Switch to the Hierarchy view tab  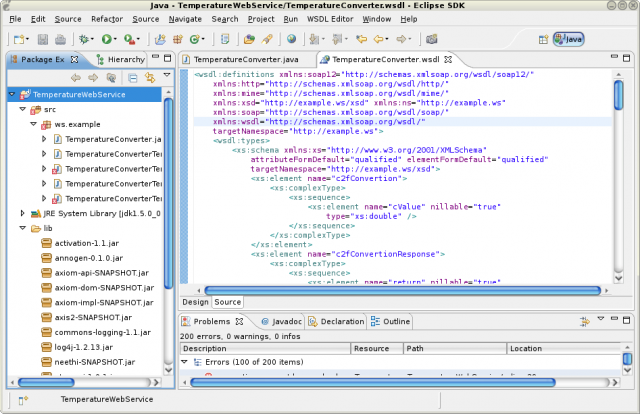click(120, 60)
